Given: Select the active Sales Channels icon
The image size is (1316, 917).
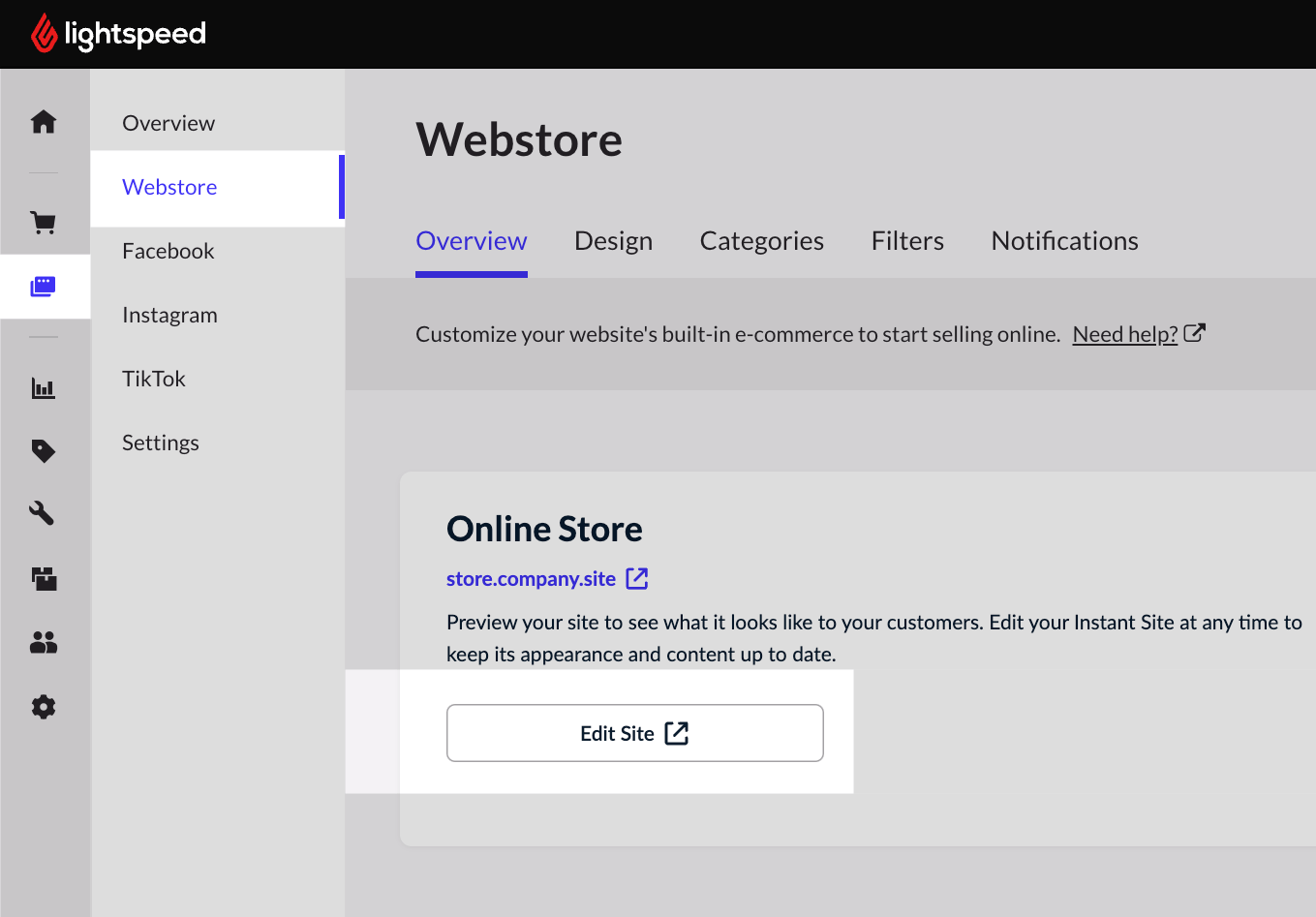Looking at the screenshot, I should [44, 286].
